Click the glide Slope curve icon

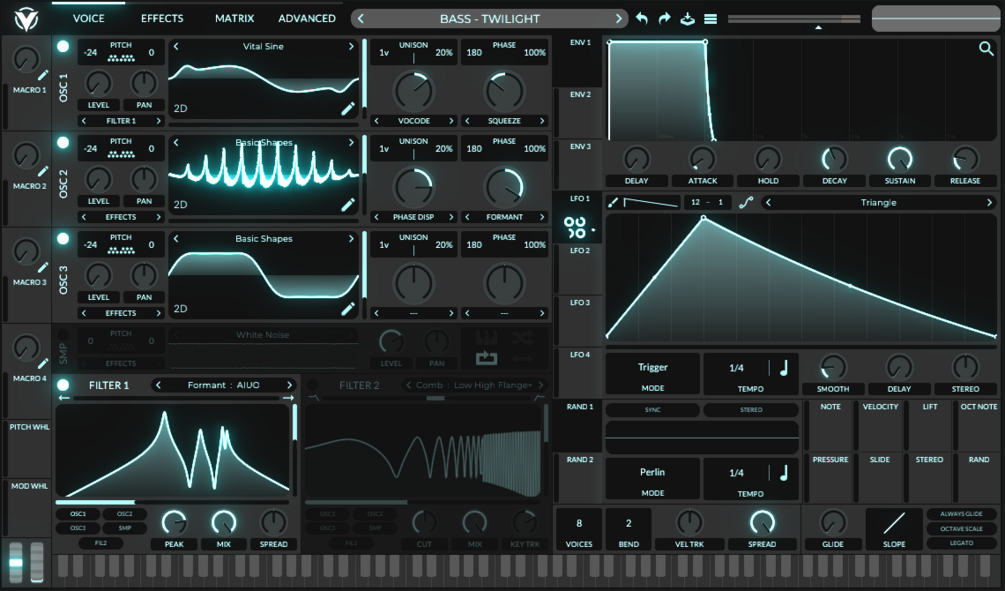(x=893, y=524)
